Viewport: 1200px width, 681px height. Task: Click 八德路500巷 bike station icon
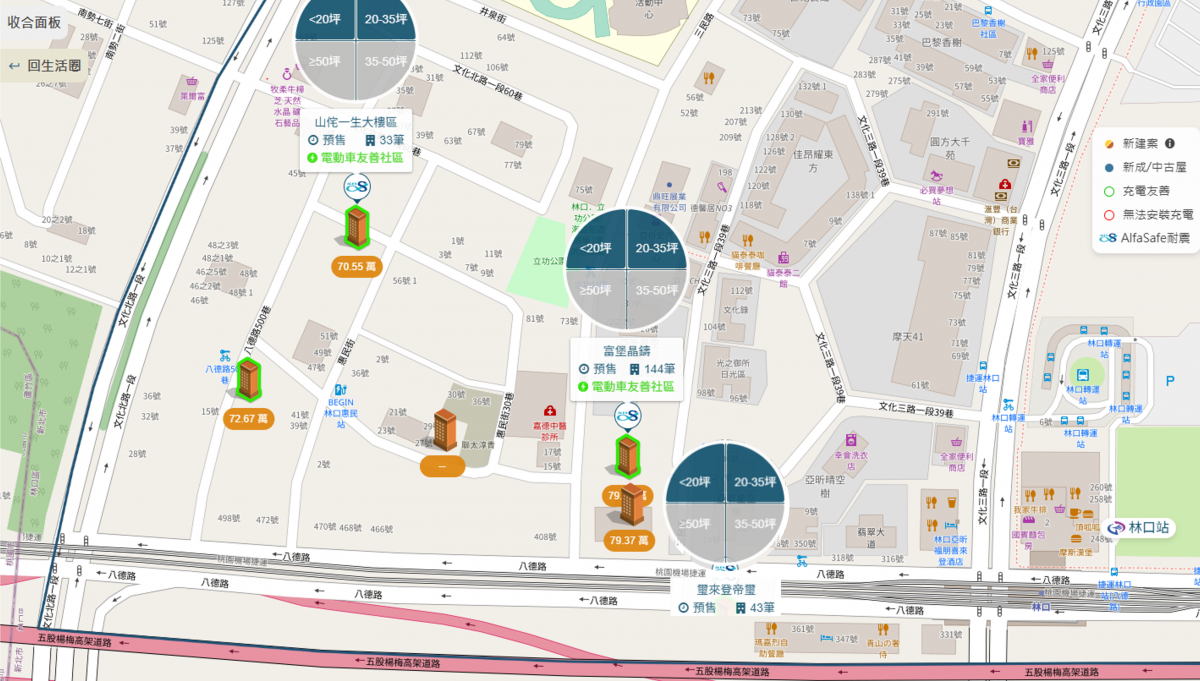(x=226, y=354)
